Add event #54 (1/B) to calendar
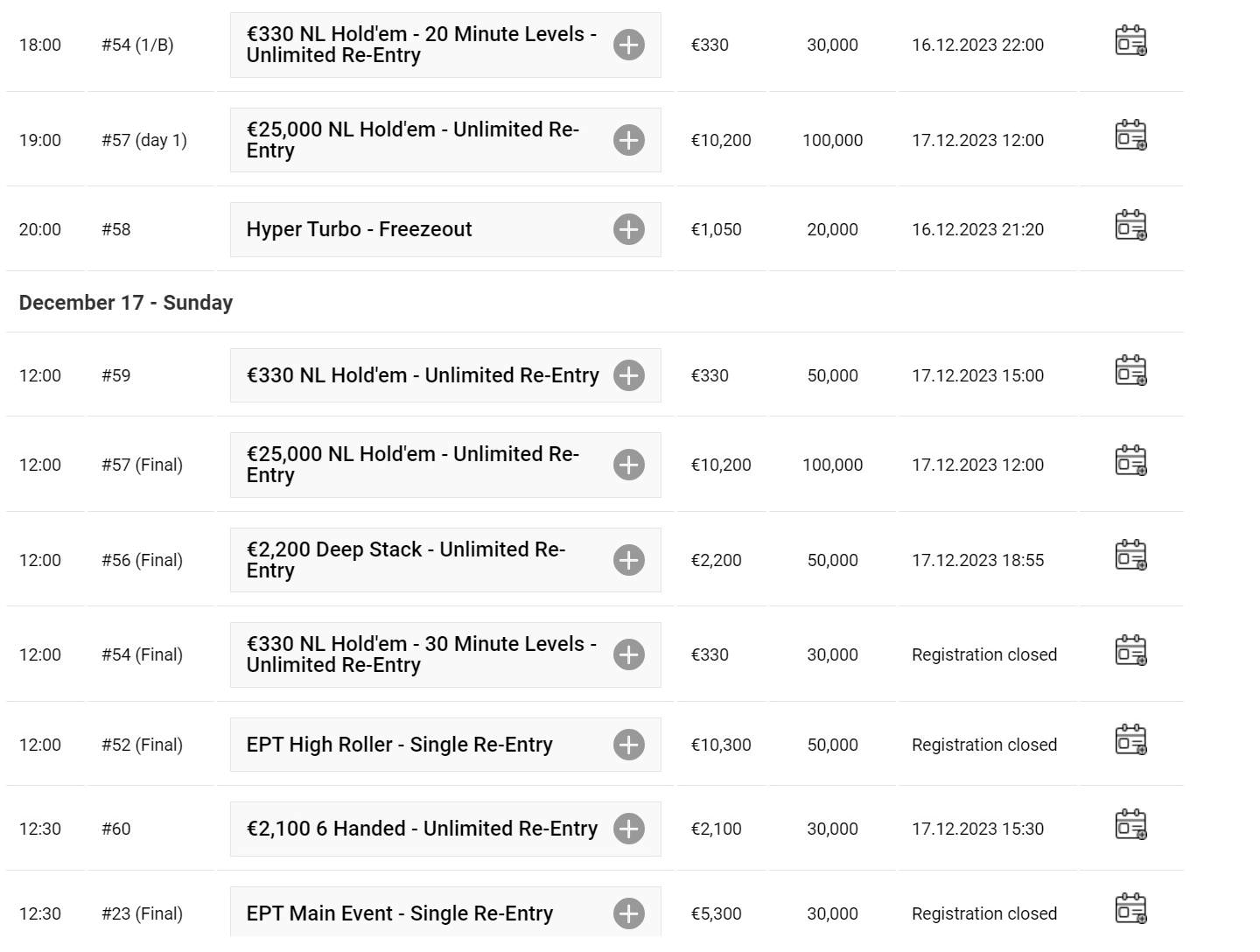1260x952 pixels. point(1130,41)
